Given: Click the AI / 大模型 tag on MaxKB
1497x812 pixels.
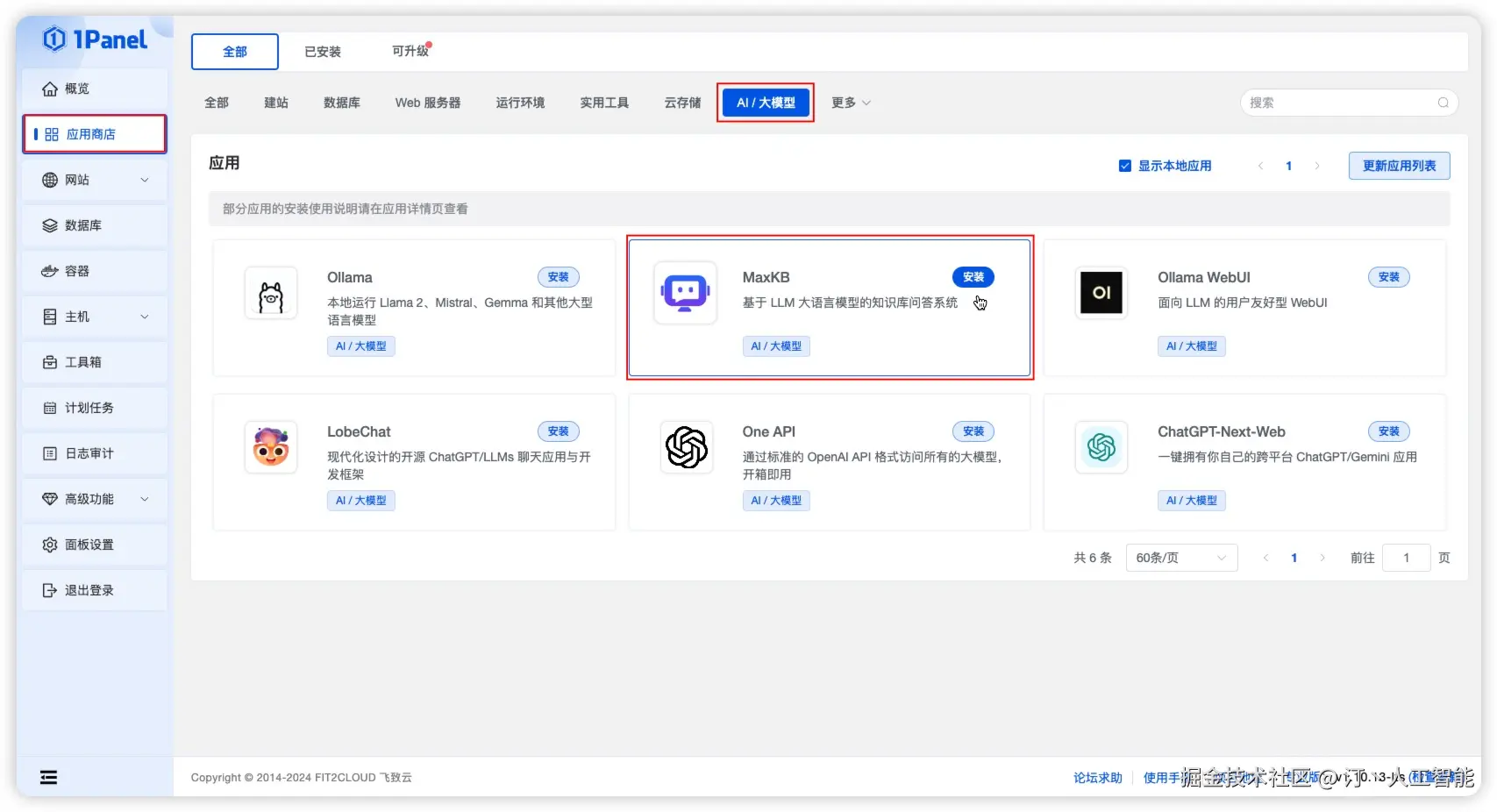Looking at the screenshot, I should [x=776, y=346].
